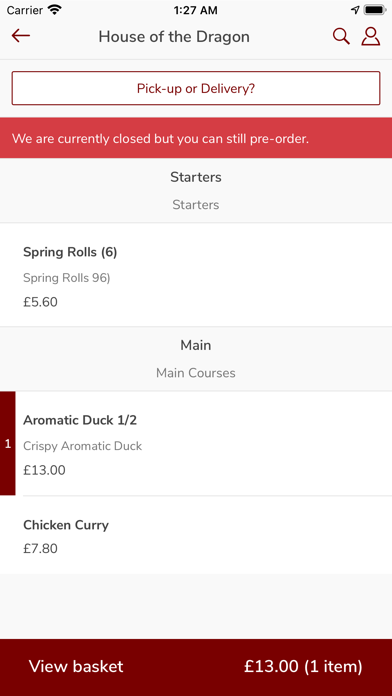Tap the £5.60 Spring Rolls price
The height and width of the screenshot is (696, 392).
(x=40, y=302)
